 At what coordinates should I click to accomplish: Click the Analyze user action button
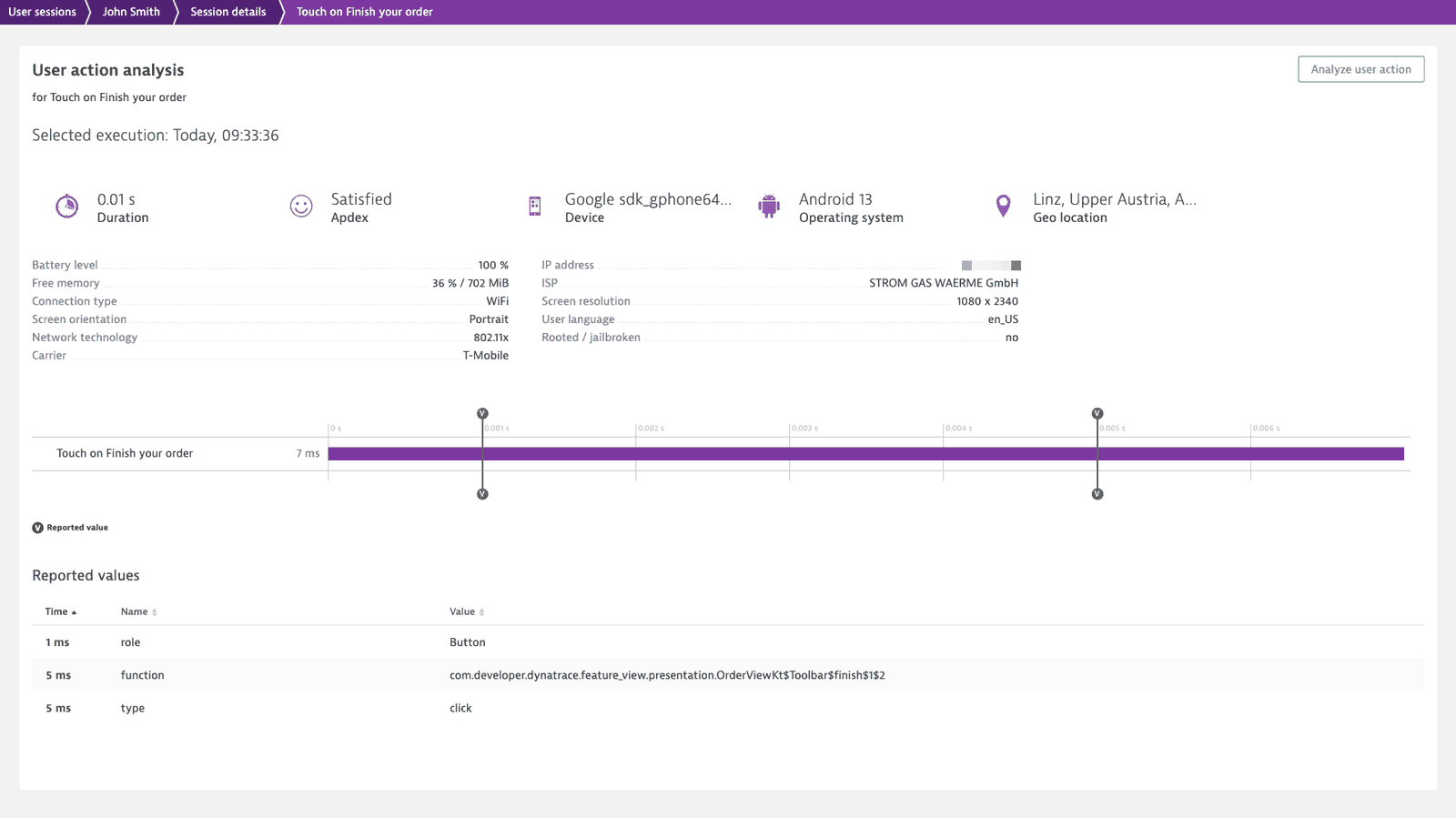[x=1360, y=69]
